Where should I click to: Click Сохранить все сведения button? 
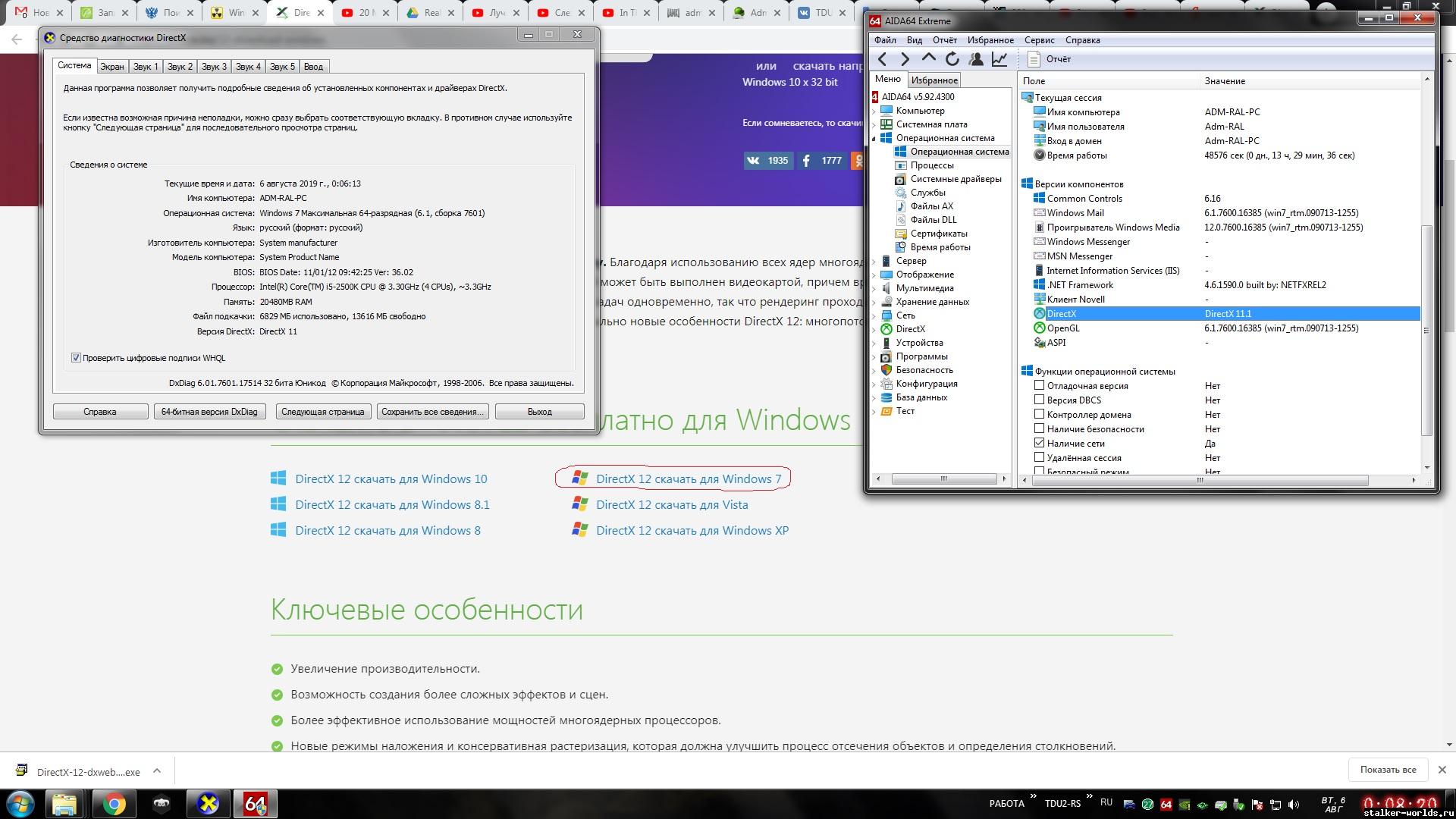click(432, 412)
